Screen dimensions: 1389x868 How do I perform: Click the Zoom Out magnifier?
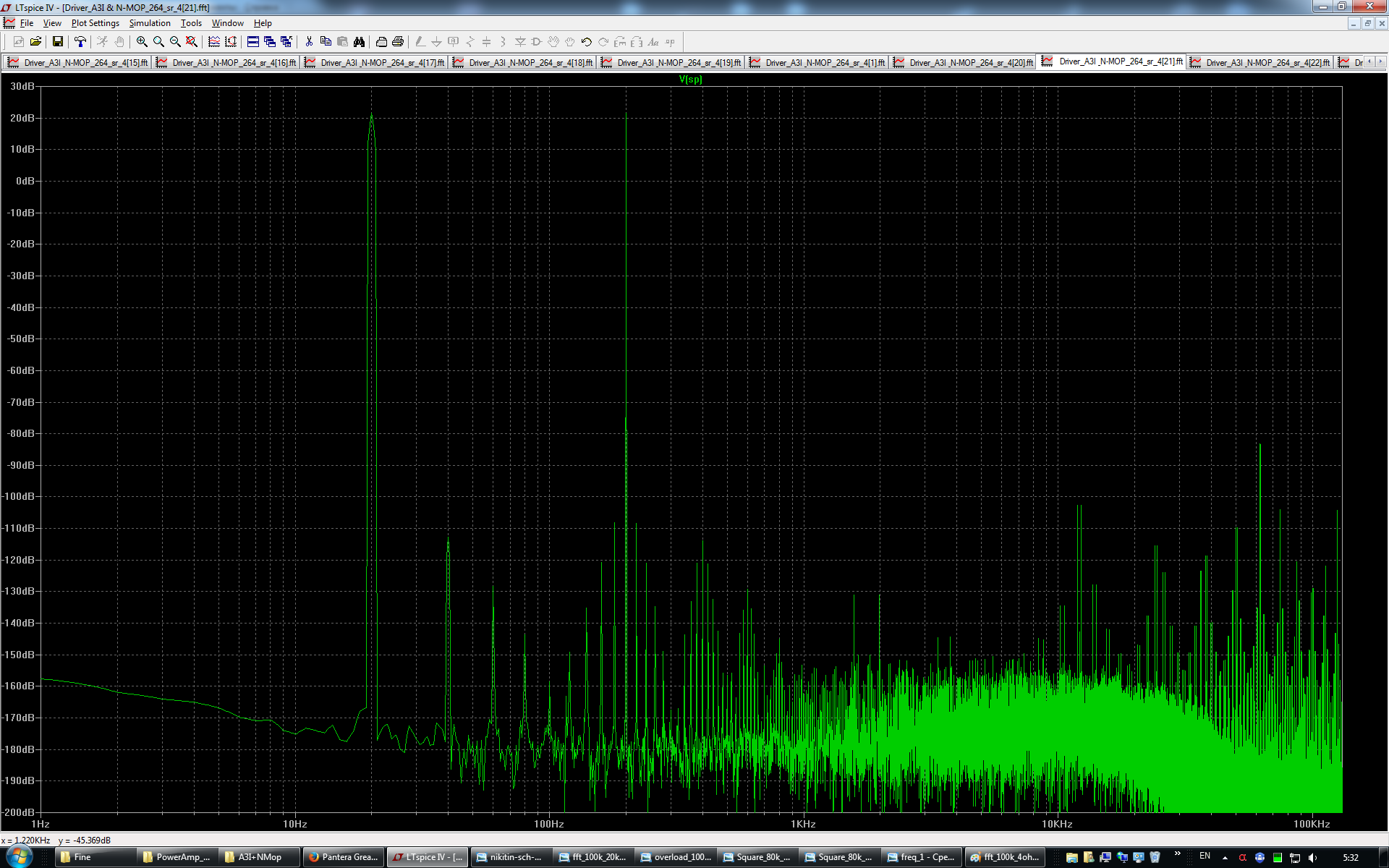(x=175, y=42)
